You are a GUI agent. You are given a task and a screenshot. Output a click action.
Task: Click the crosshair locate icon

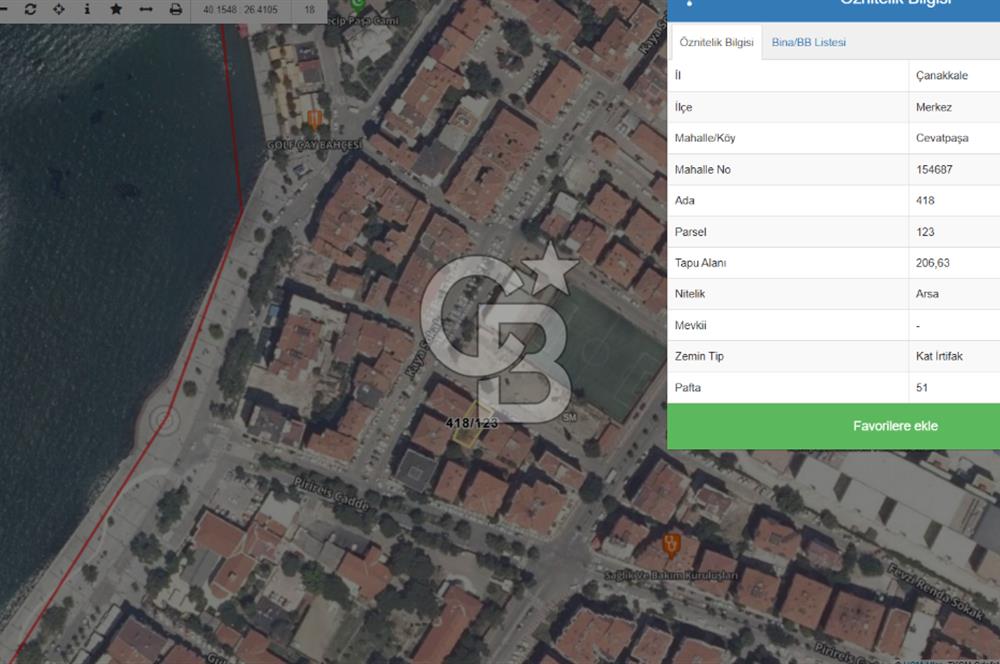[x=58, y=9]
